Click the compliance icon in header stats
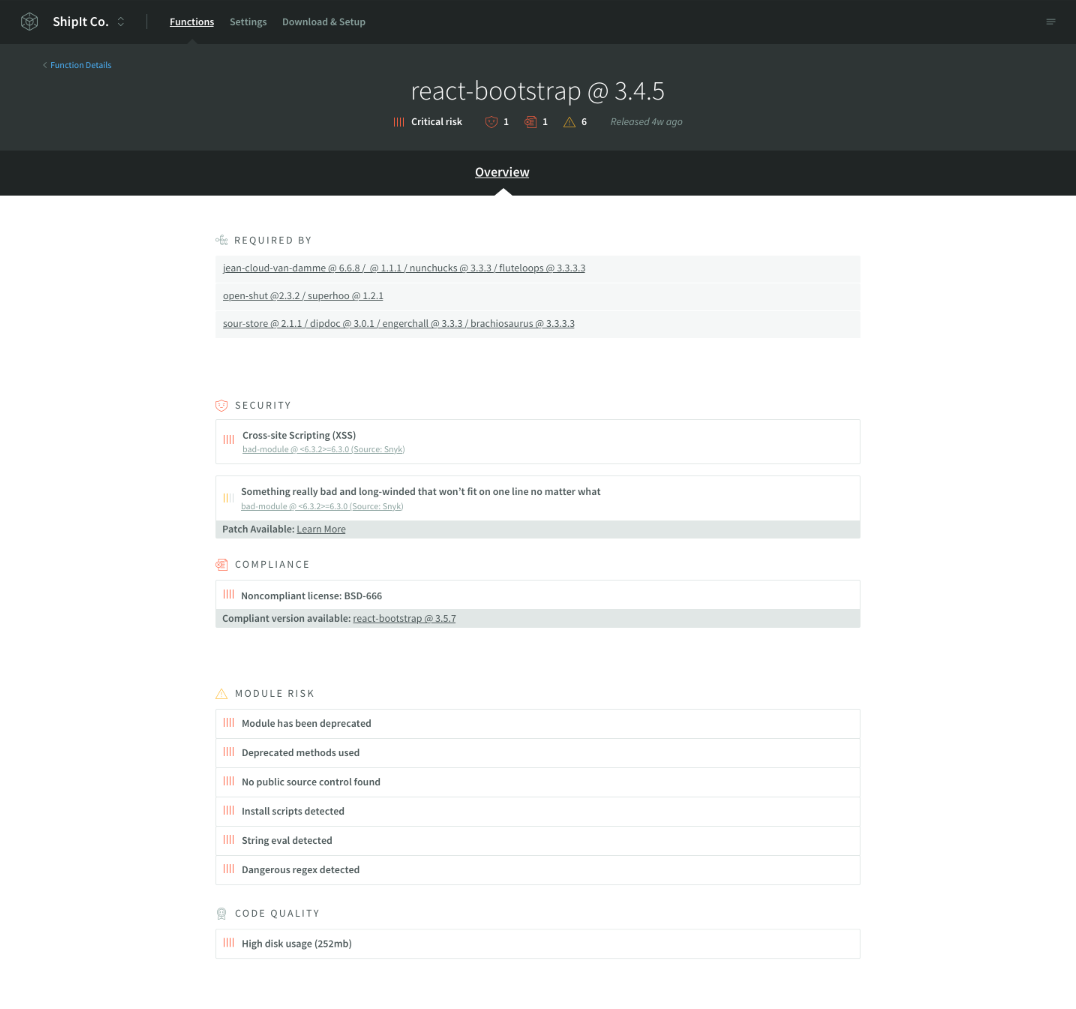The height and width of the screenshot is (1009, 1076). 530,122
